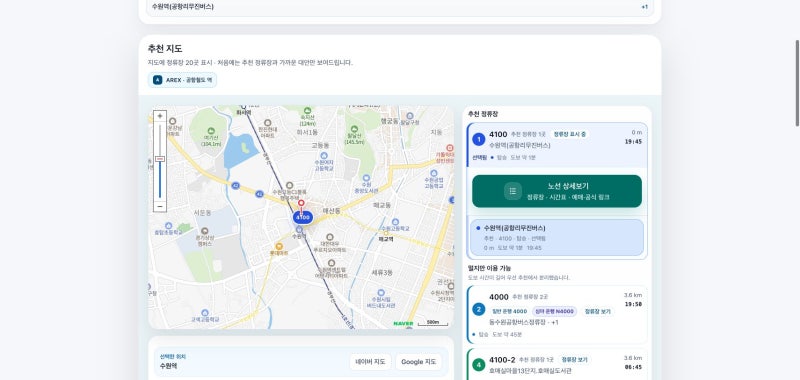Click the 06:45 time on 4100-2 card
Viewport: 800px width, 380px height.
[x=633, y=367]
